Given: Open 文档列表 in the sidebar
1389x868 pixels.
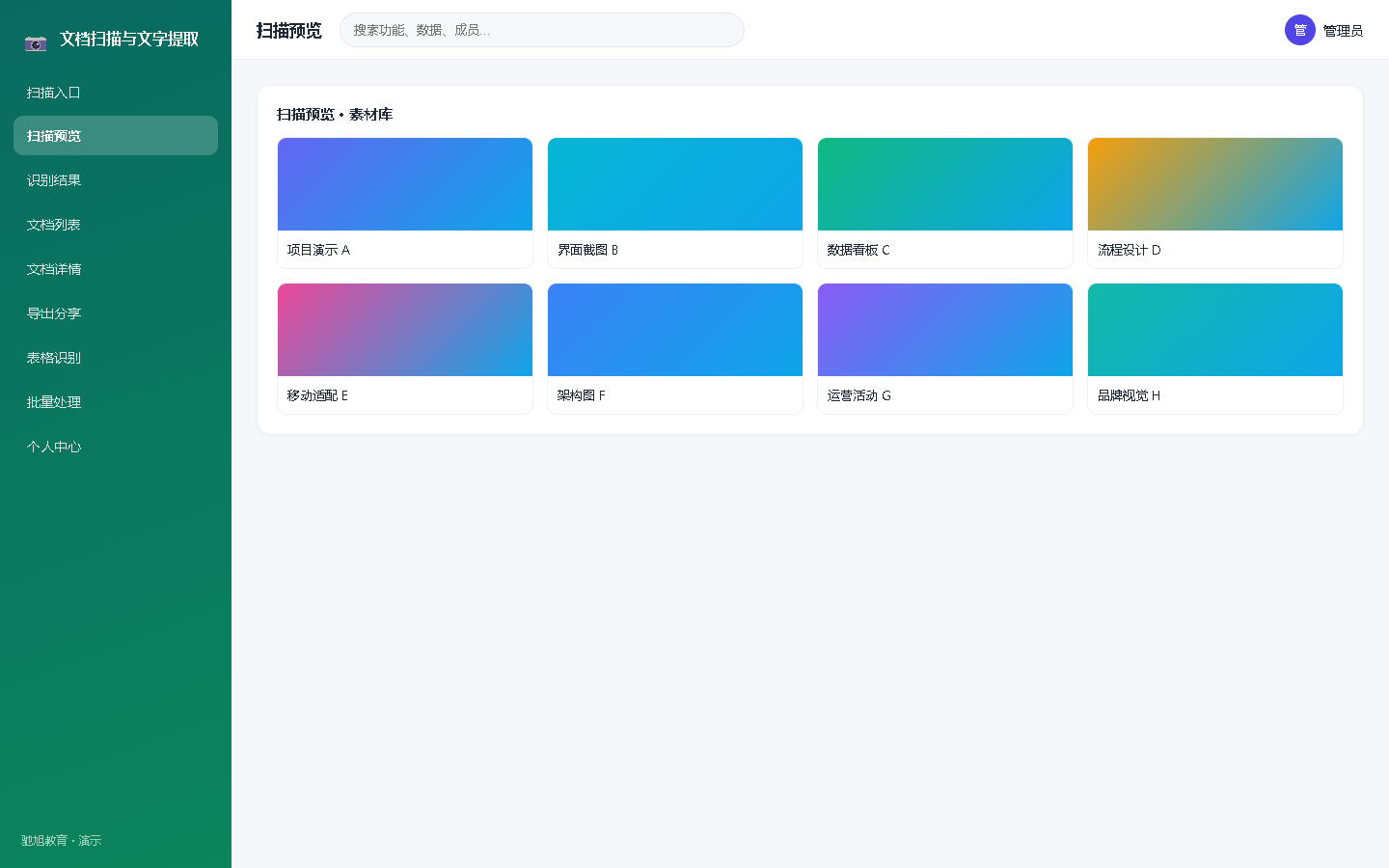Looking at the screenshot, I should click(116, 225).
